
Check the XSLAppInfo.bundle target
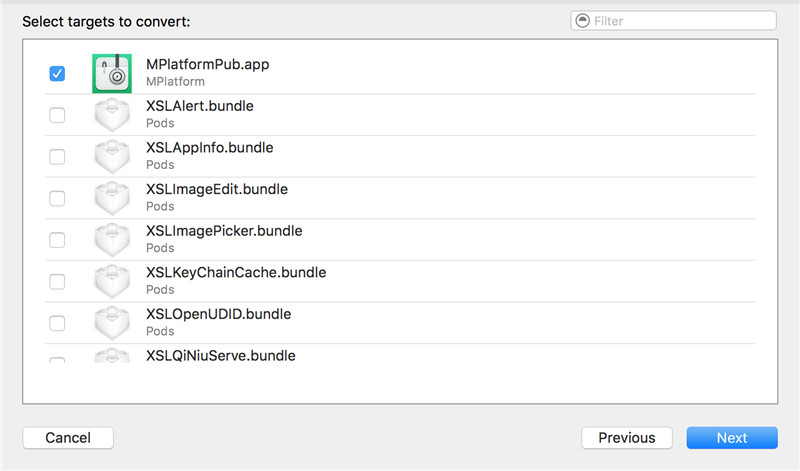(57, 157)
